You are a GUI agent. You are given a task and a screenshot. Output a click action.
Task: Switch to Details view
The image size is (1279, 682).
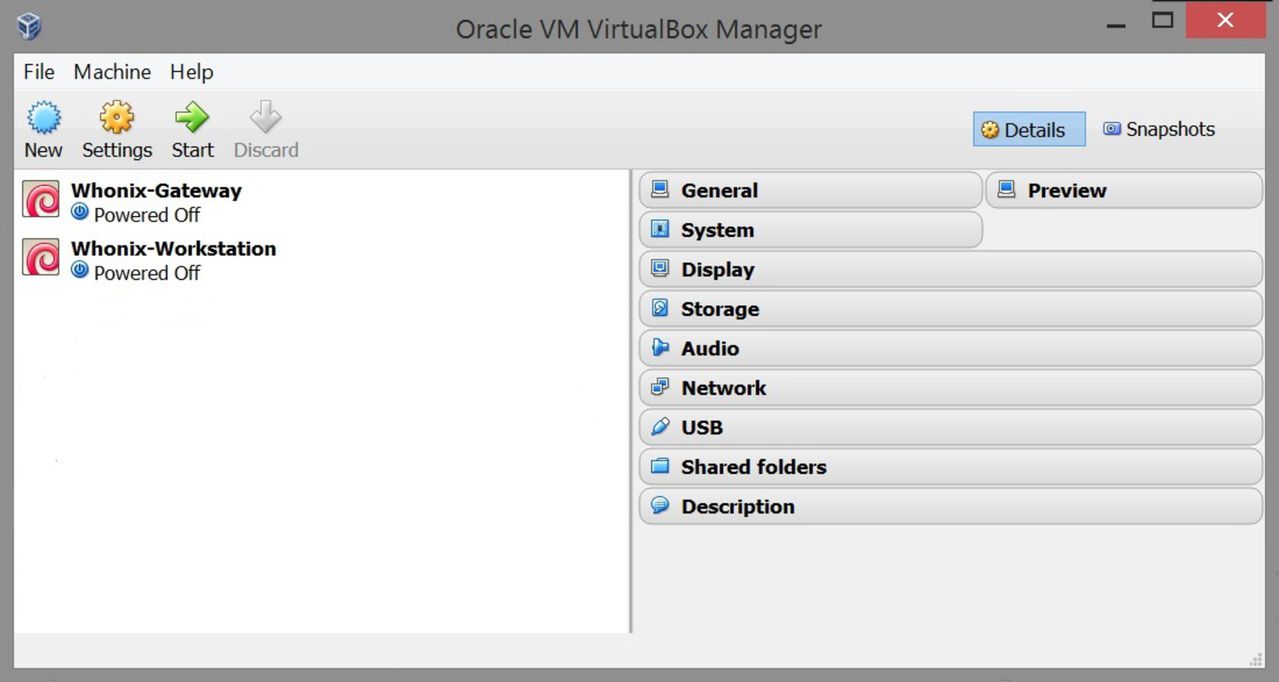pos(1028,130)
